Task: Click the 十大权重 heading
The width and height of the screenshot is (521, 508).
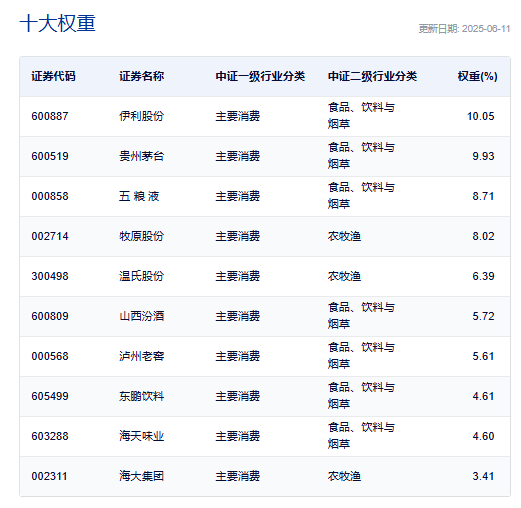Action: [58, 24]
